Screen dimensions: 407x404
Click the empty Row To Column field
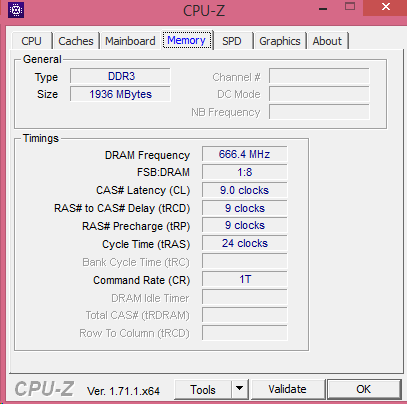[x=244, y=333]
